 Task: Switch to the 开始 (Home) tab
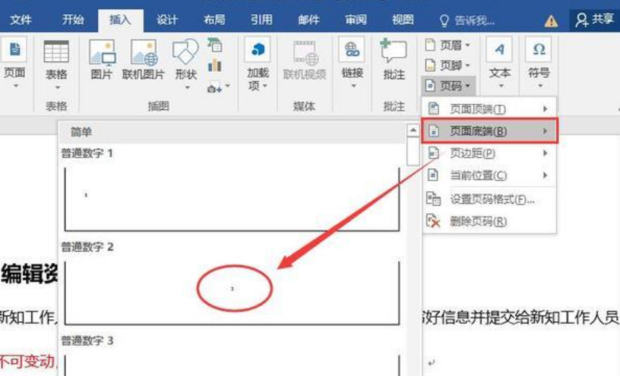(x=73, y=20)
